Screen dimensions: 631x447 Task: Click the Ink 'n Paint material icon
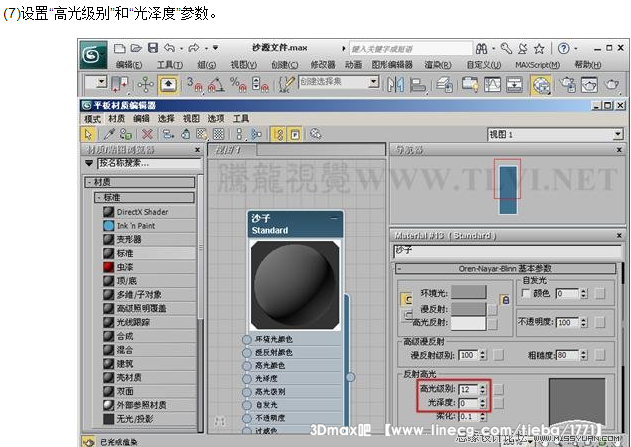tap(109, 226)
